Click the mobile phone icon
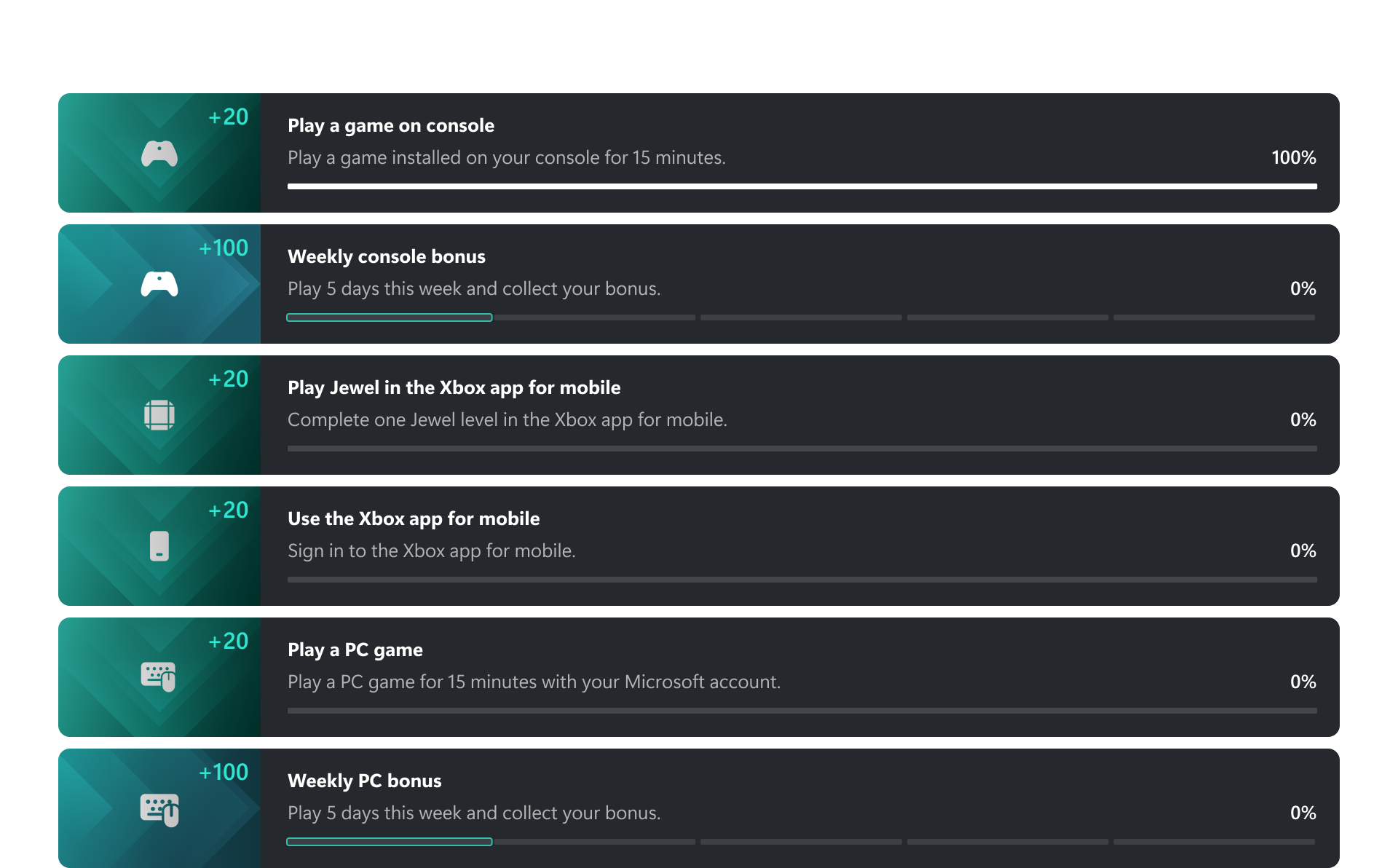The height and width of the screenshot is (868, 1398). point(159,546)
